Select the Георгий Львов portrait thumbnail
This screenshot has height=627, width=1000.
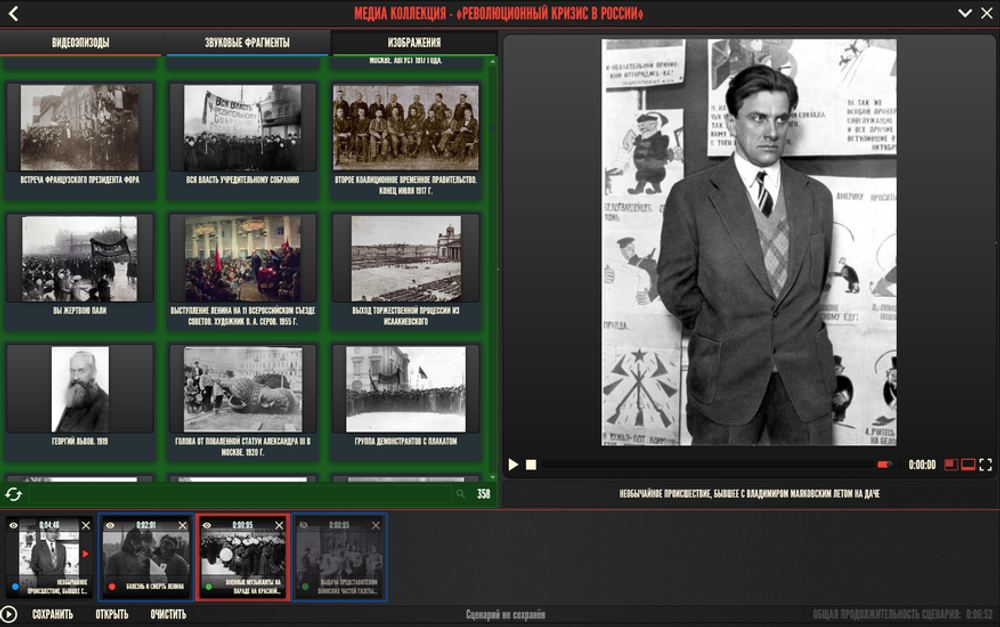coord(80,391)
